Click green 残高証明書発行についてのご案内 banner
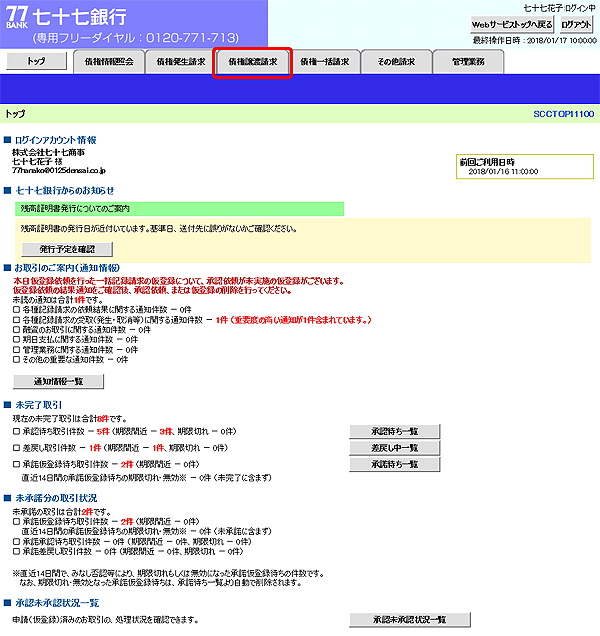 pos(179,209)
